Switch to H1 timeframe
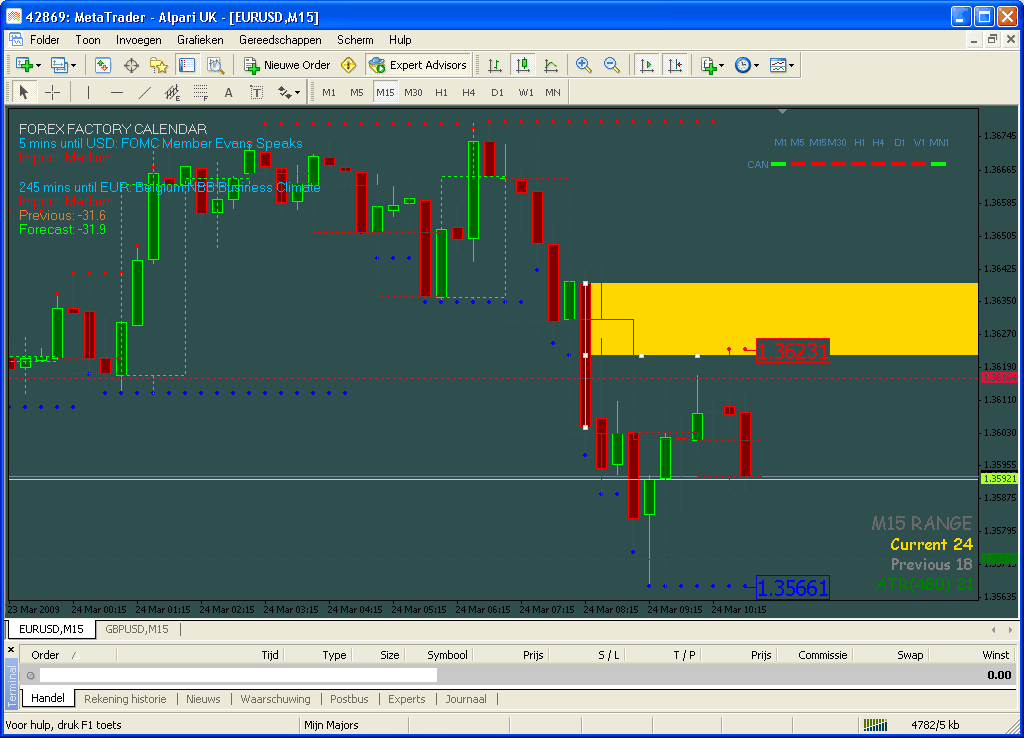 (441, 92)
